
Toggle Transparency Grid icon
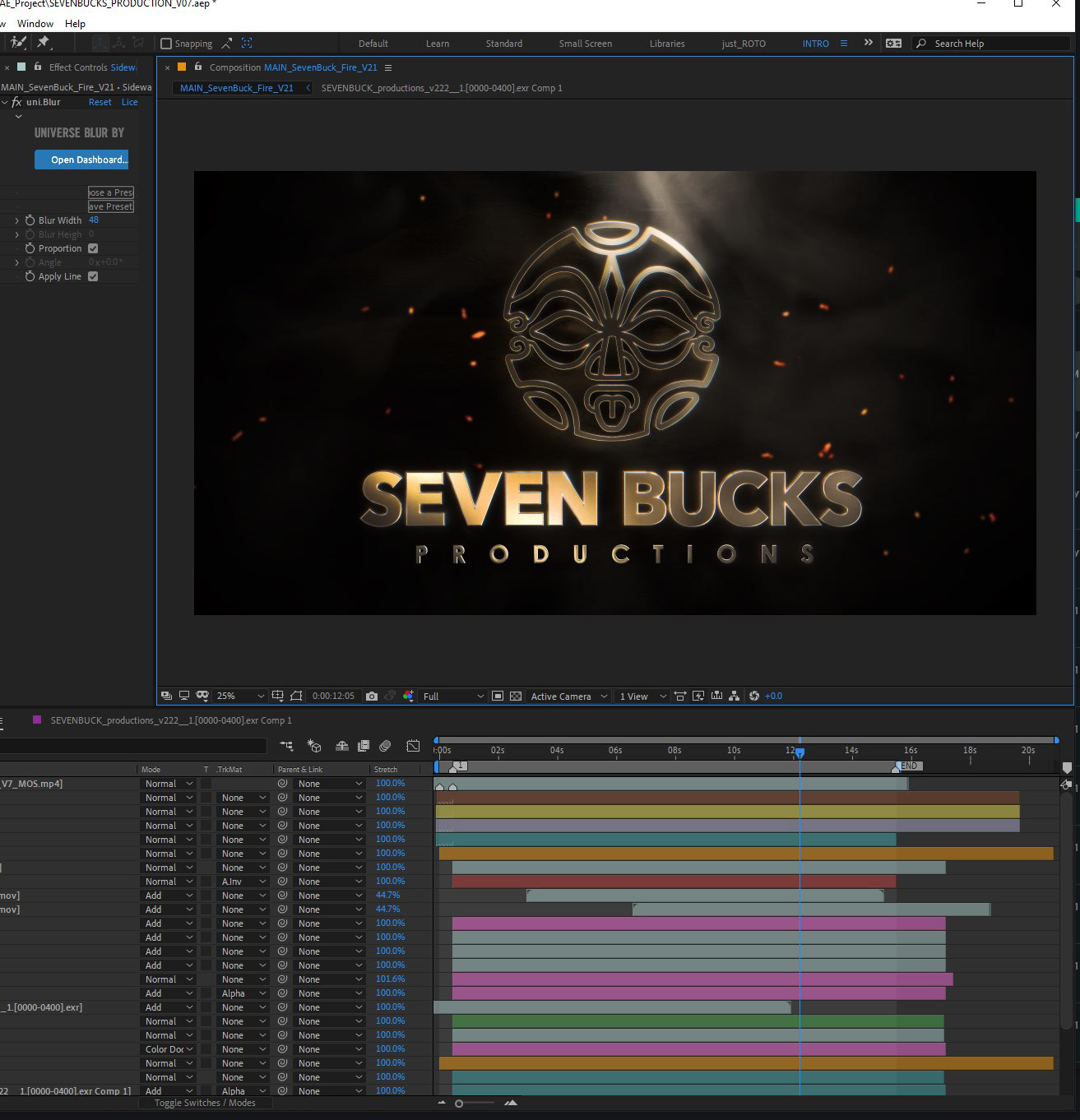click(516, 696)
